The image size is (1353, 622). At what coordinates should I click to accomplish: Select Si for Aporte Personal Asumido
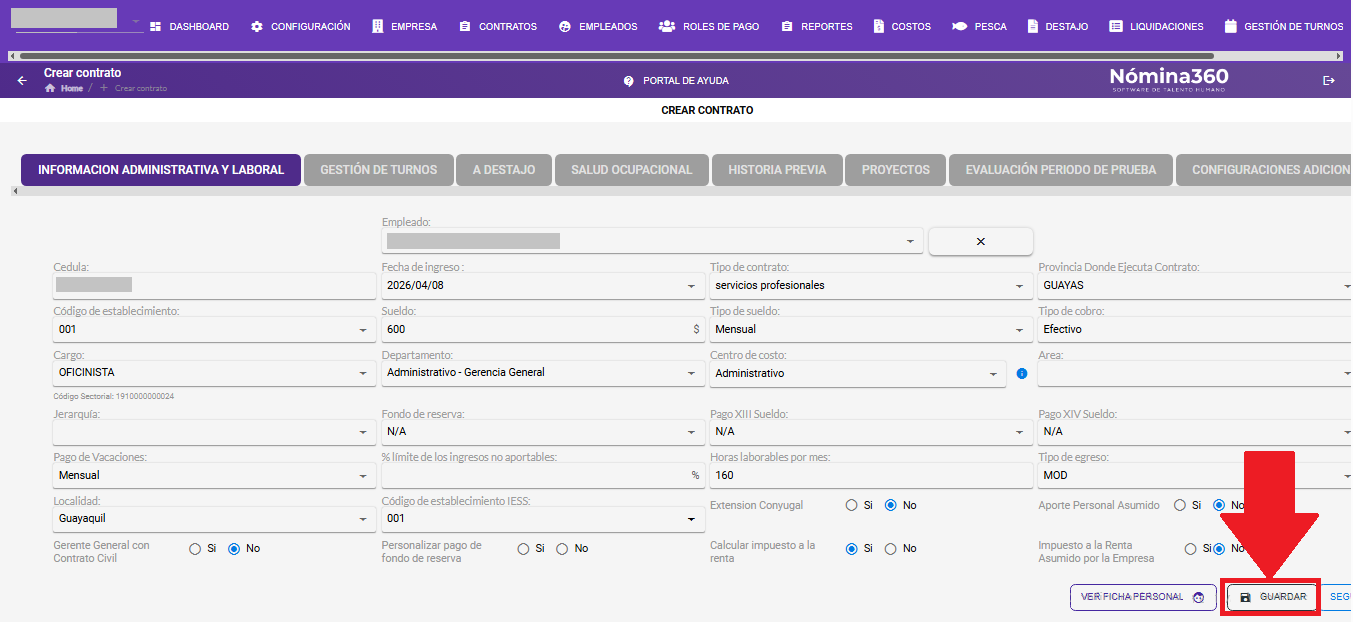tap(1180, 505)
